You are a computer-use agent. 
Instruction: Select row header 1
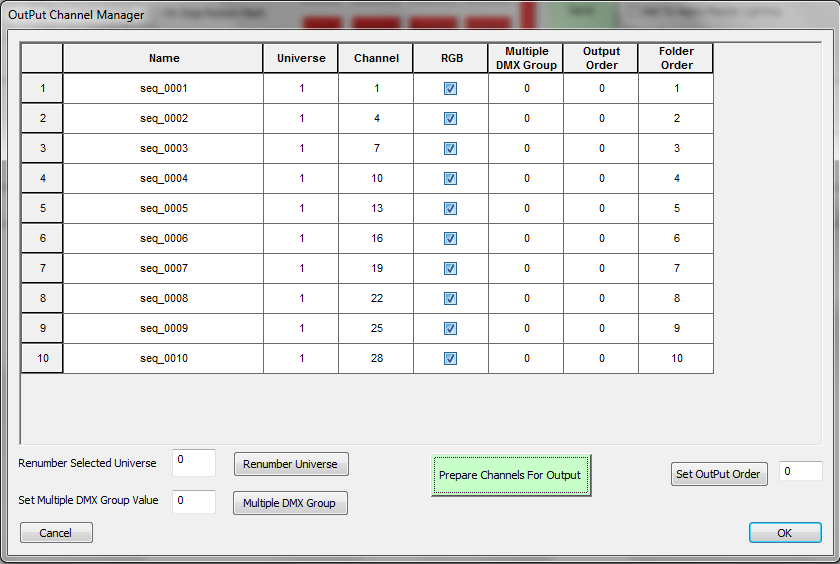pyautogui.click(x=42, y=88)
